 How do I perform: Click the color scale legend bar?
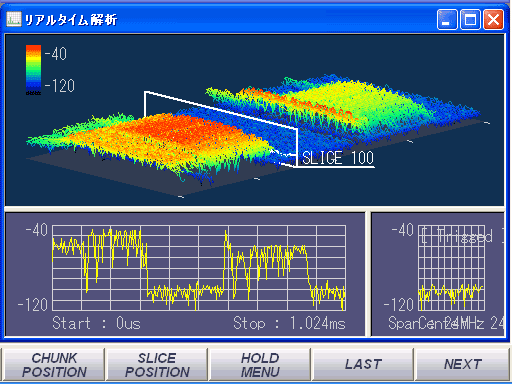[33, 70]
